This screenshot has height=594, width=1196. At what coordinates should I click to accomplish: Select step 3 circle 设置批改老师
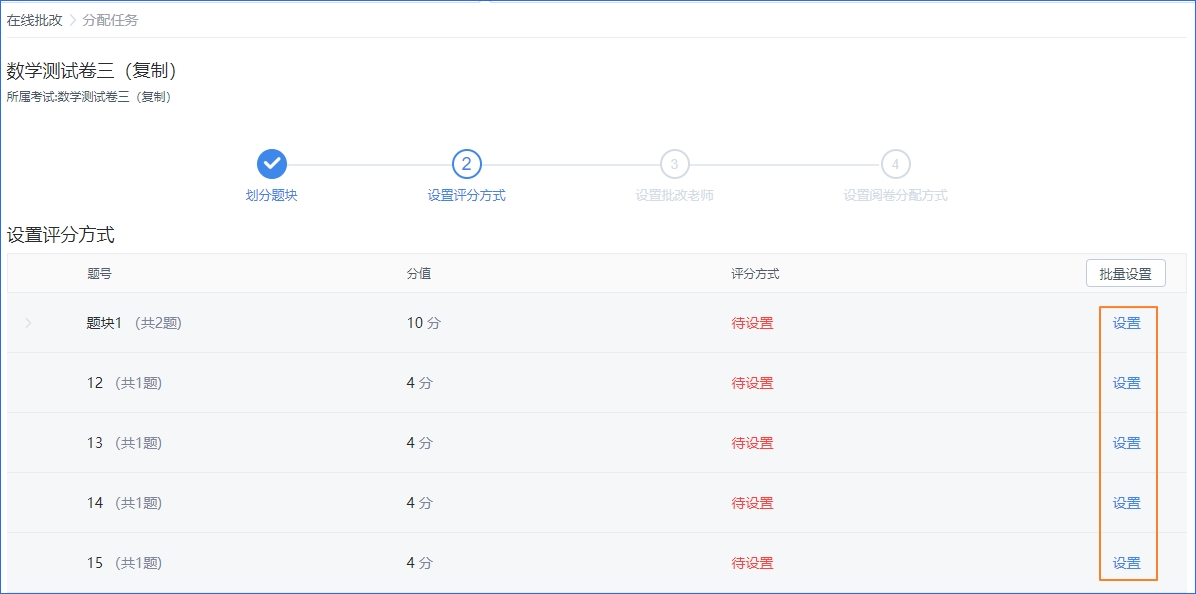(674, 163)
